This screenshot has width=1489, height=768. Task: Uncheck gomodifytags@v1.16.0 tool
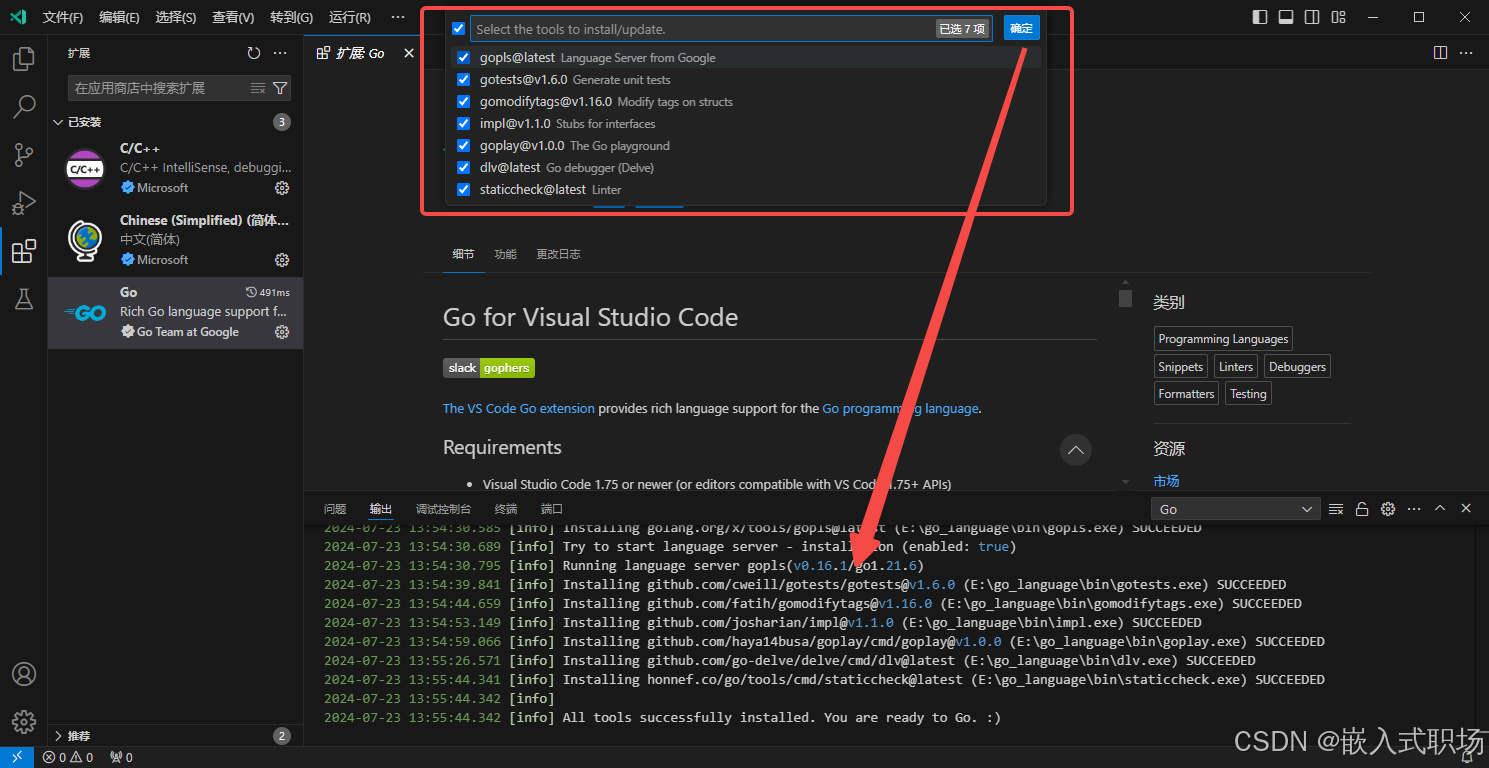coord(463,102)
